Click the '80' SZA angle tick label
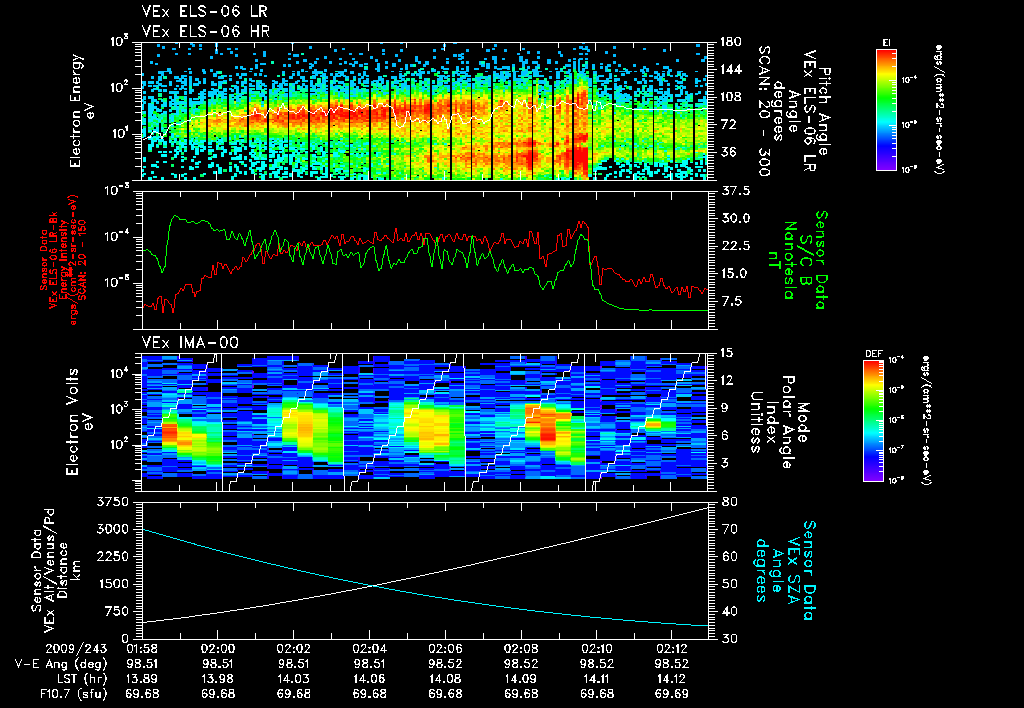The height and width of the screenshot is (708, 1024). point(729,502)
